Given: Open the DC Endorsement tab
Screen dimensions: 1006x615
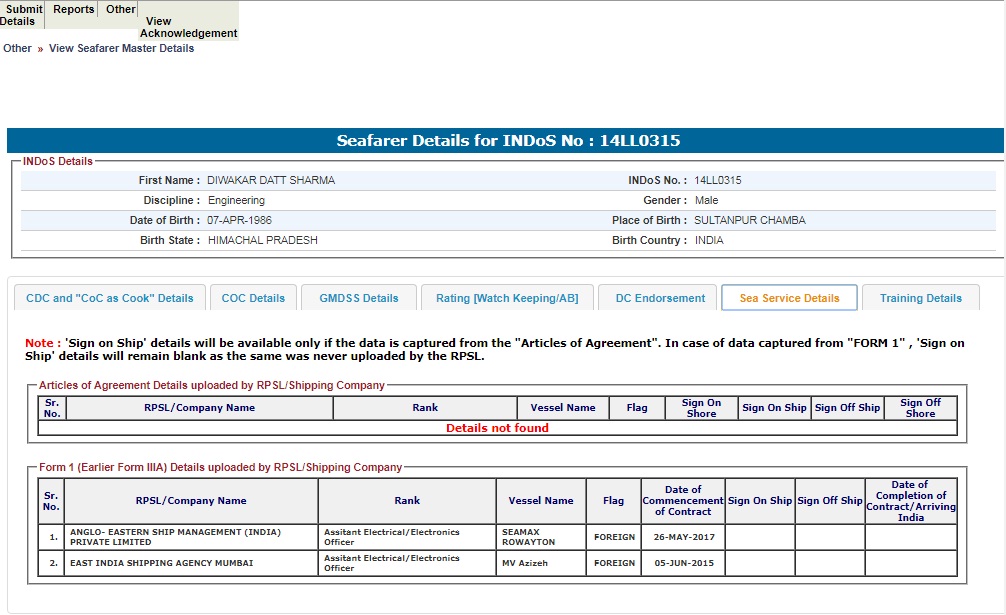Looking at the screenshot, I should pyautogui.click(x=659, y=298).
